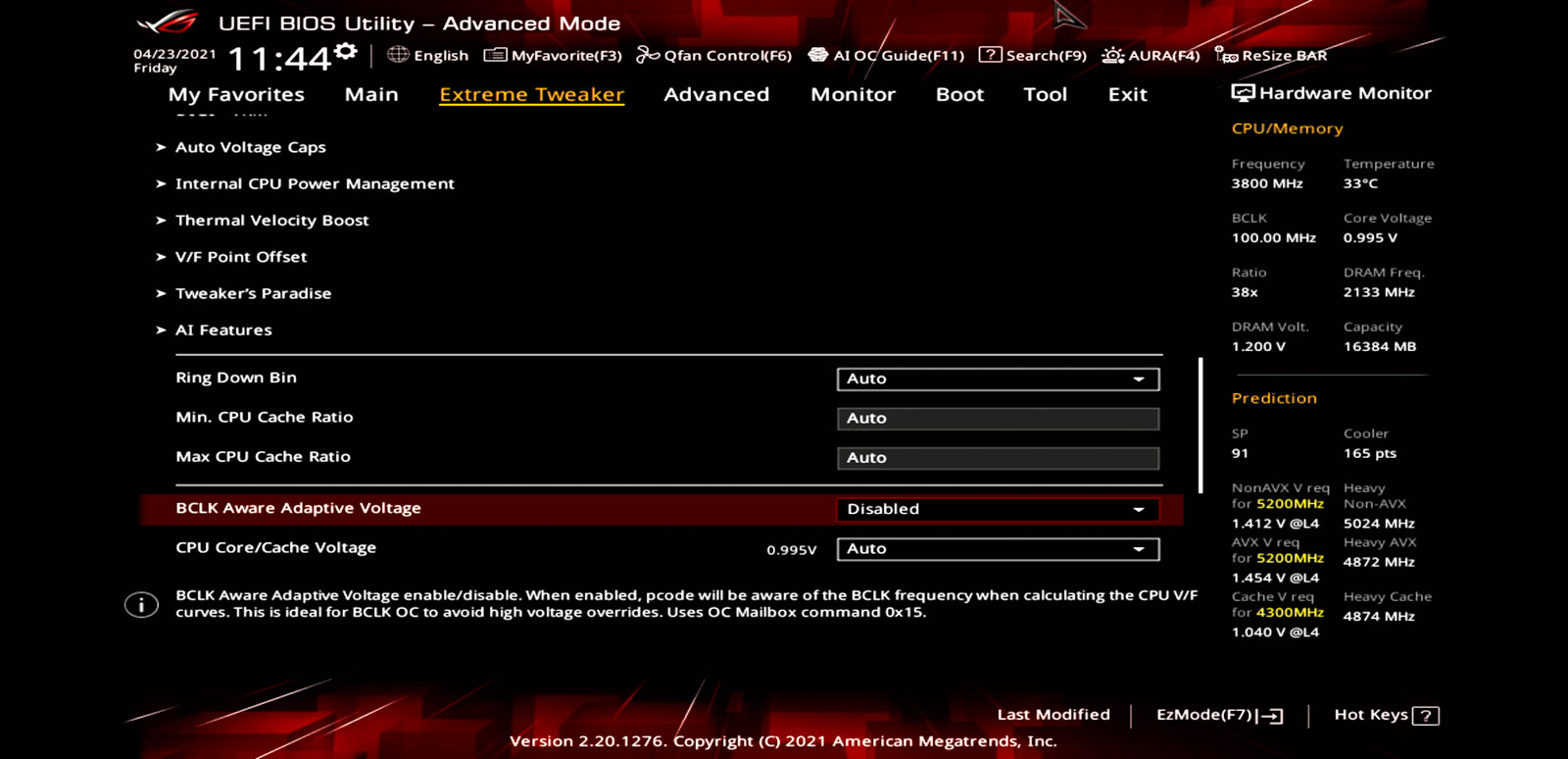Click the AI OC Guide chip icon
Screen dimensions: 1568x759
point(817,55)
